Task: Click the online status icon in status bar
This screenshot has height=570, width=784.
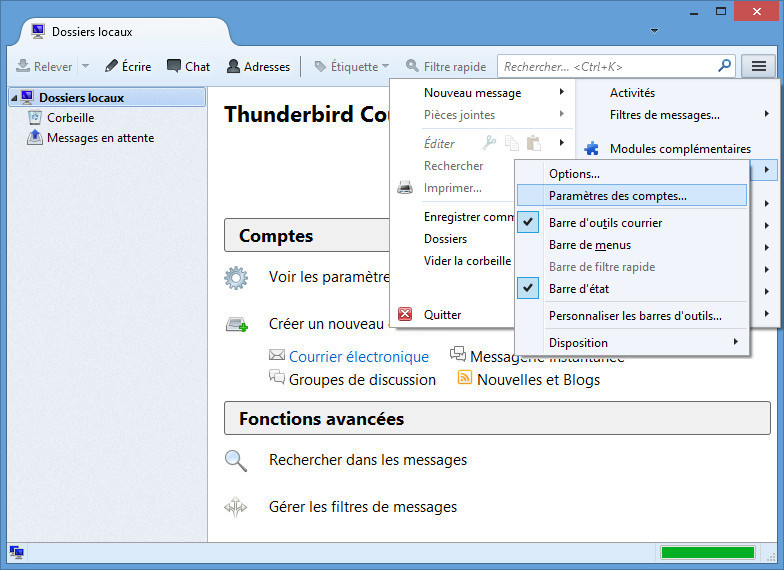Action: pos(16,552)
